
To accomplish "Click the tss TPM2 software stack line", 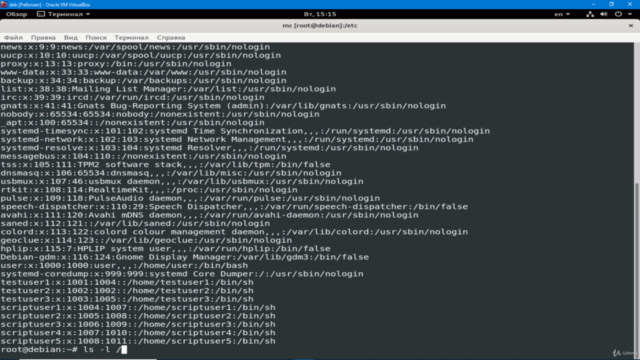I will (165, 164).
